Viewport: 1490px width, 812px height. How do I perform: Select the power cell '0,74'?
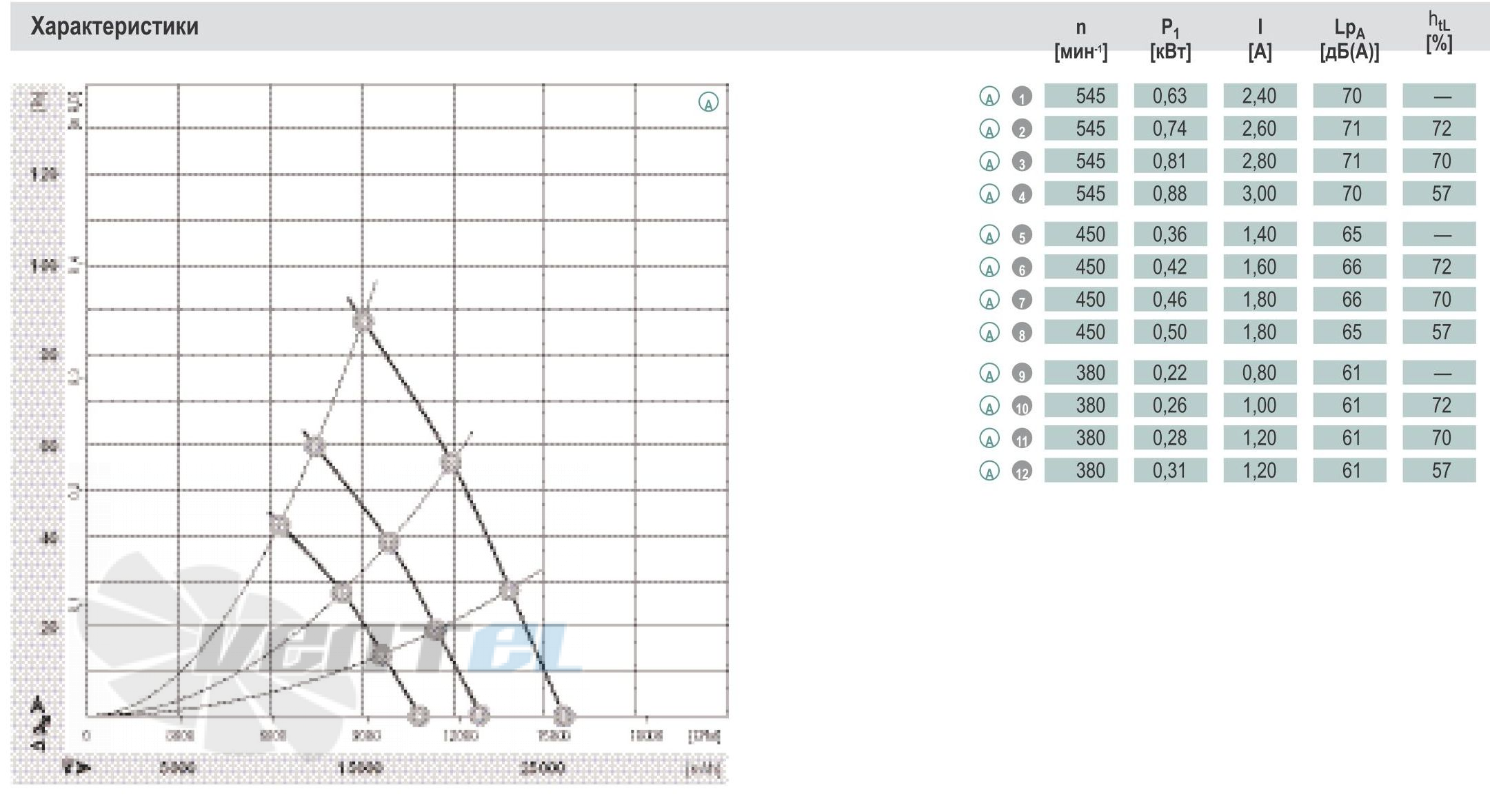click(x=1170, y=128)
